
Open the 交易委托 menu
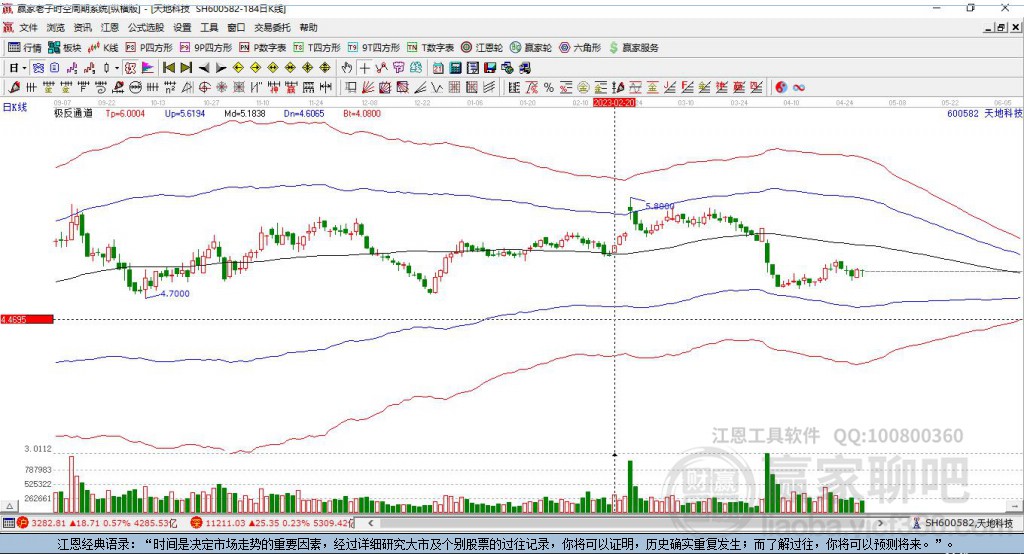pos(272,27)
